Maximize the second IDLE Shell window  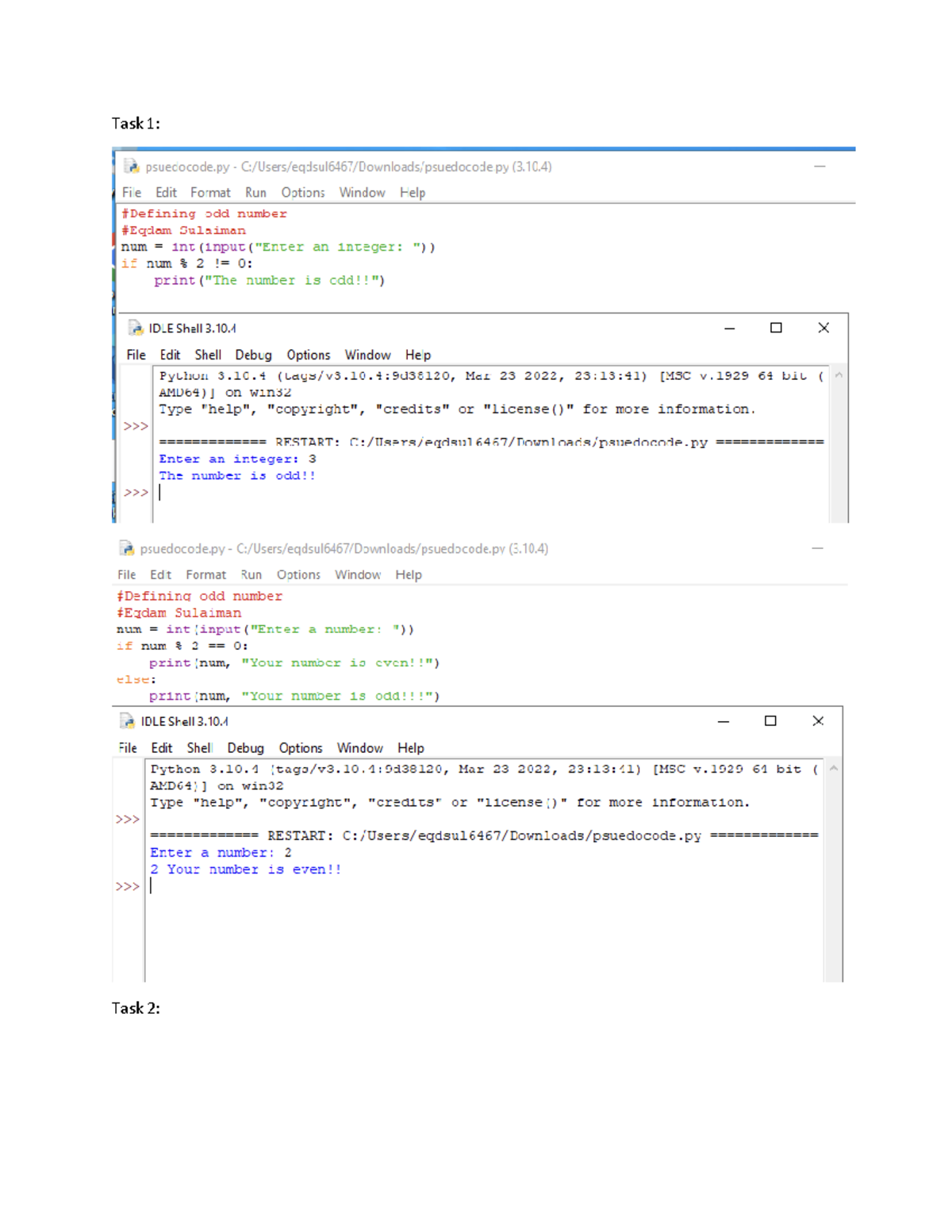tap(769, 721)
